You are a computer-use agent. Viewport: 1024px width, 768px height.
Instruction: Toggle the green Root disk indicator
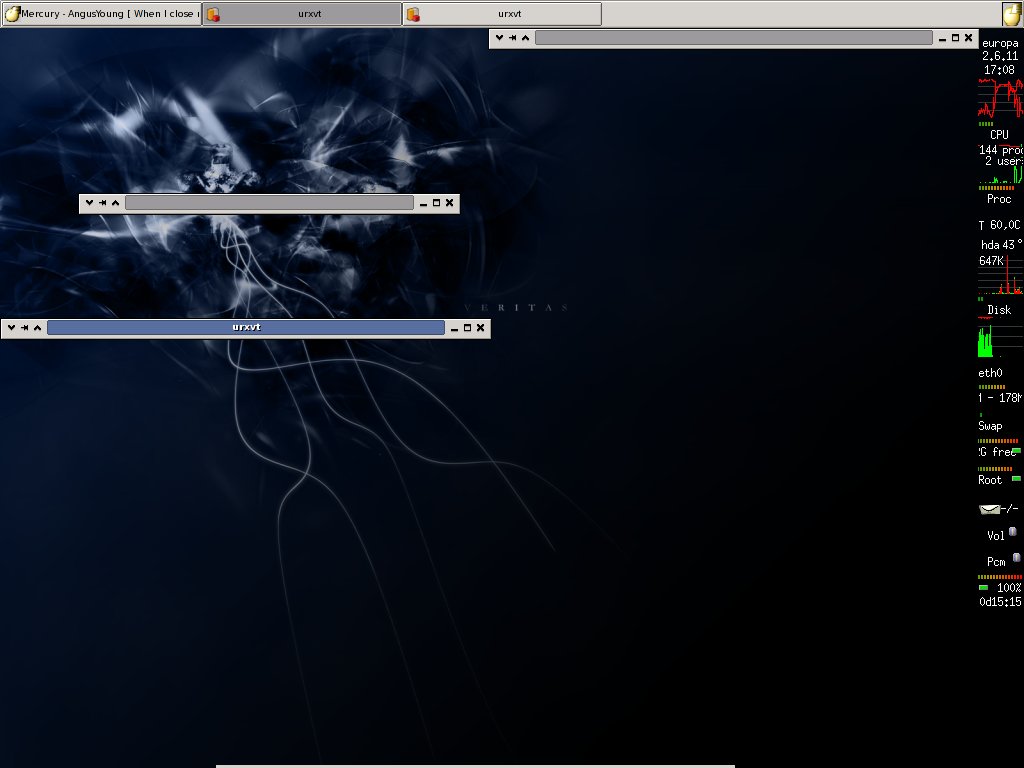(x=1016, y=479)
